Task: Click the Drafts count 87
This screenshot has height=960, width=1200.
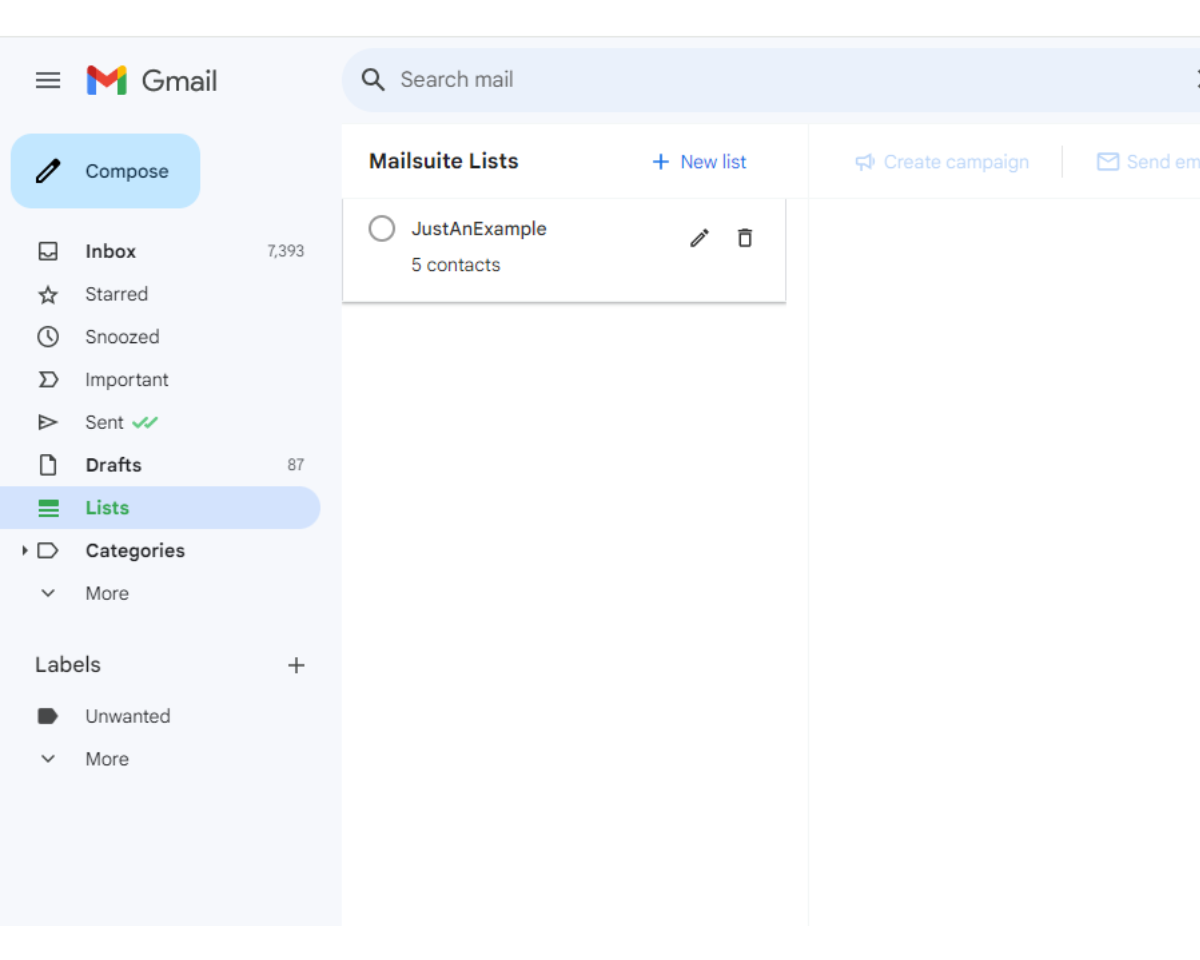Action: (296, 465)
